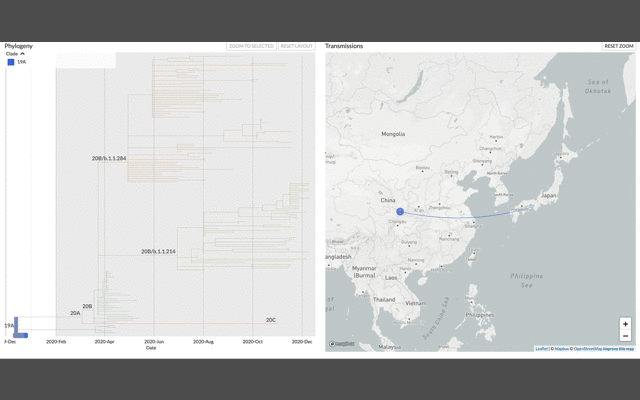640x400 pixels.
Task: Click the Improve this map link
Action: tap(618, 349)
